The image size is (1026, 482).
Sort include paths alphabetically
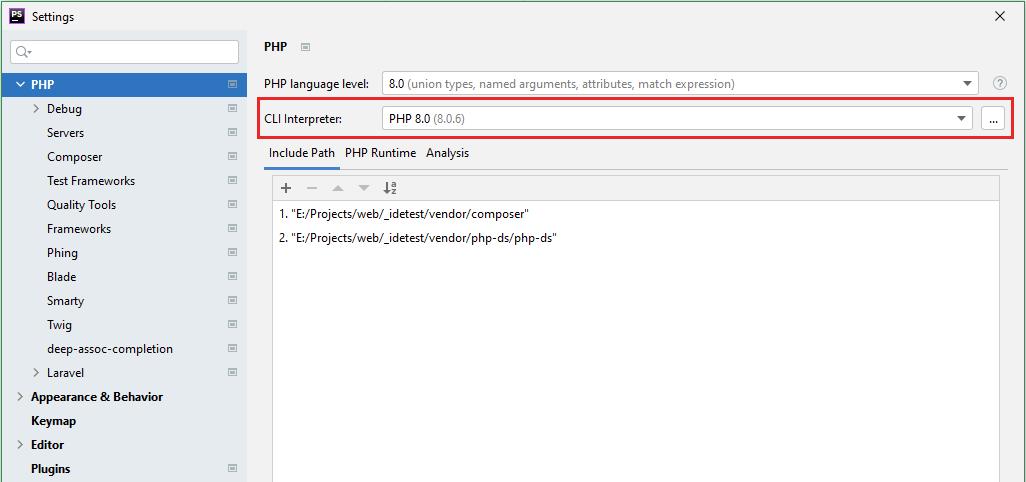(x=390, y=188)
